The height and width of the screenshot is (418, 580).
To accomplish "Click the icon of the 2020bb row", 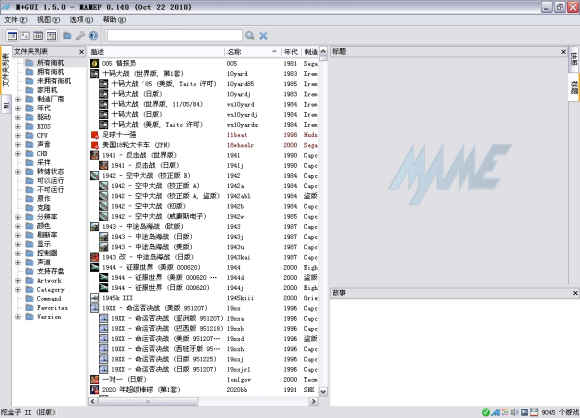I will (95, 390).
